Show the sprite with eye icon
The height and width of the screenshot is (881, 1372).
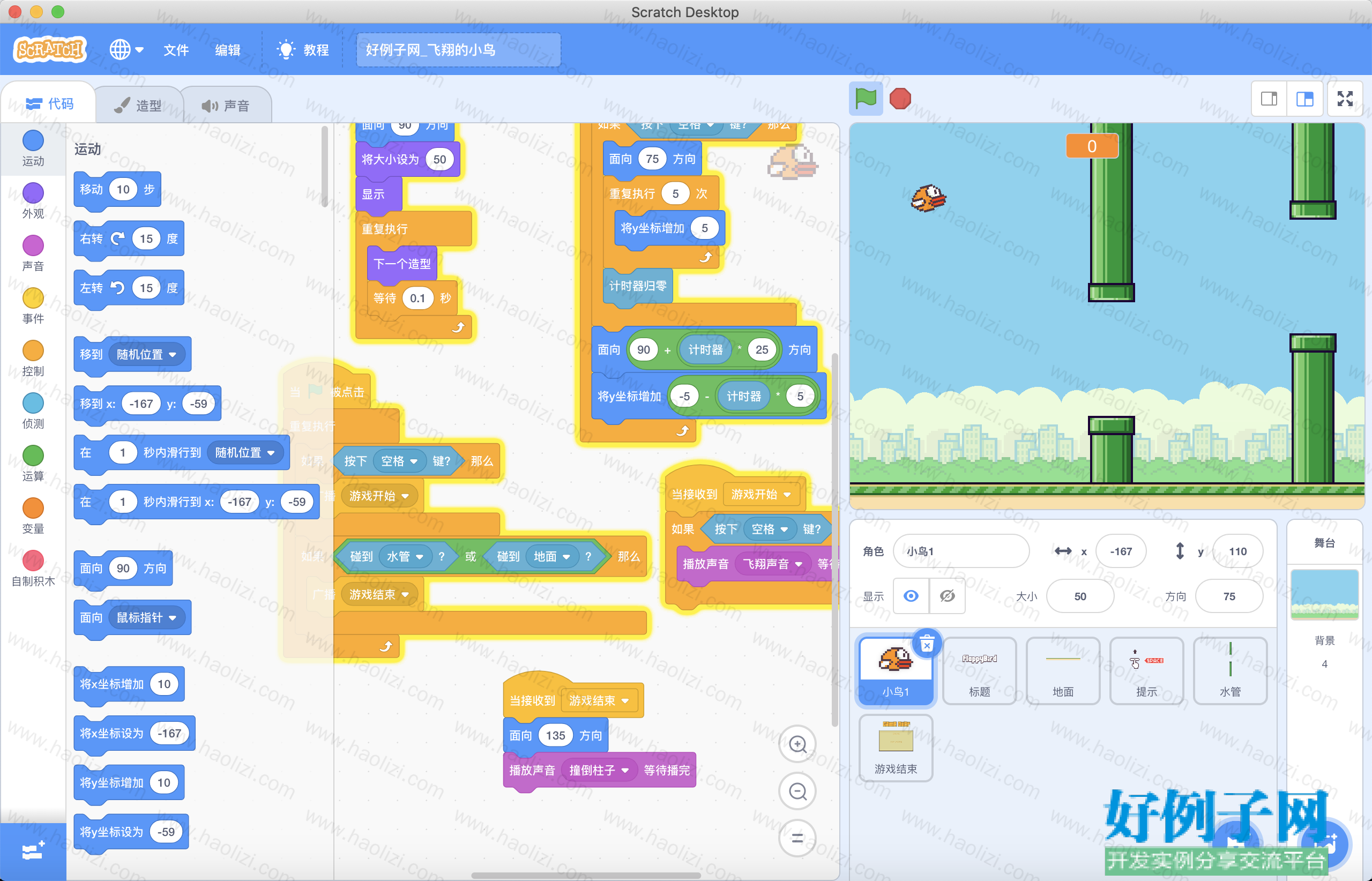coord(911,596)
